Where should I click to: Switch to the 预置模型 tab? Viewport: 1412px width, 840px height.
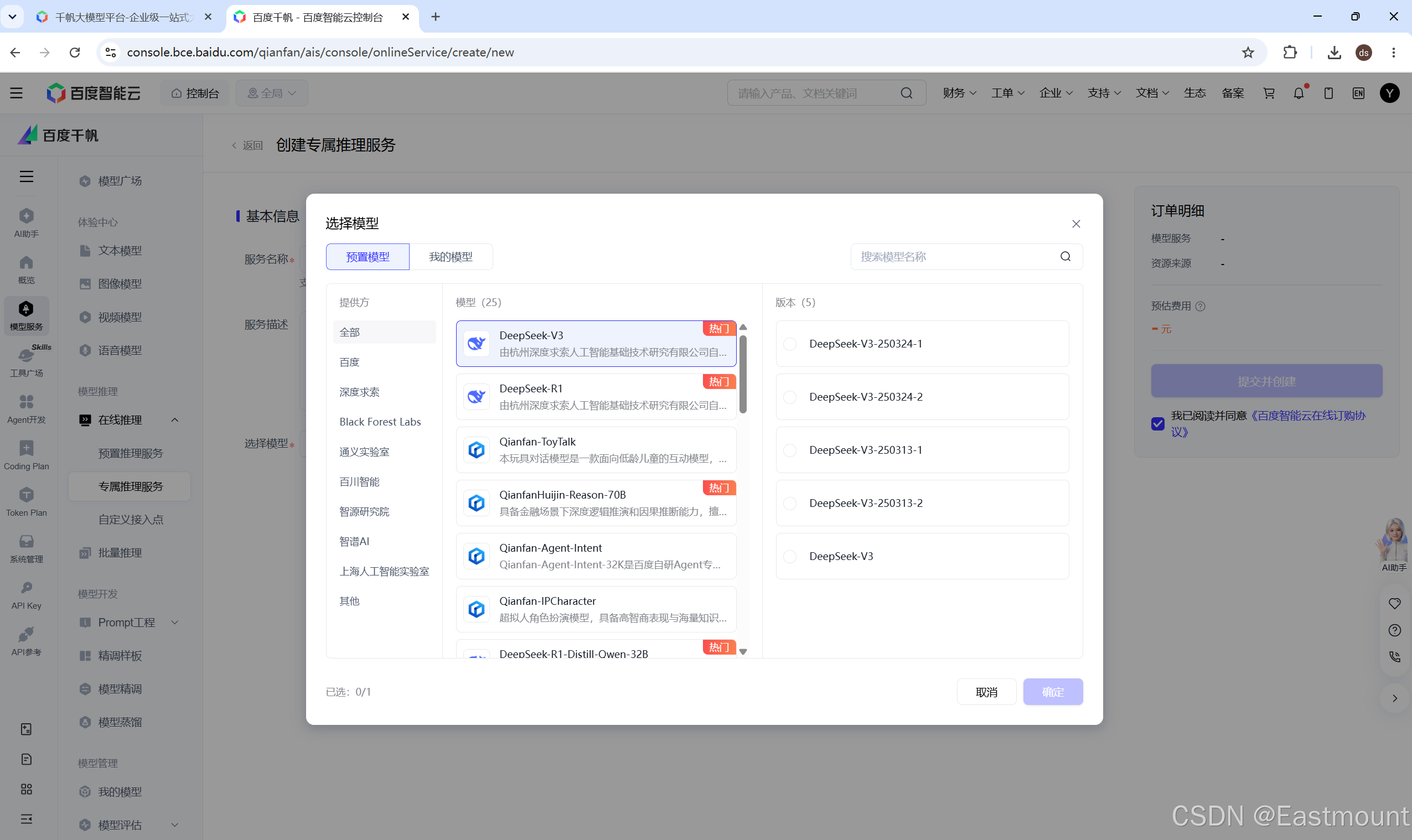(368, 257)
